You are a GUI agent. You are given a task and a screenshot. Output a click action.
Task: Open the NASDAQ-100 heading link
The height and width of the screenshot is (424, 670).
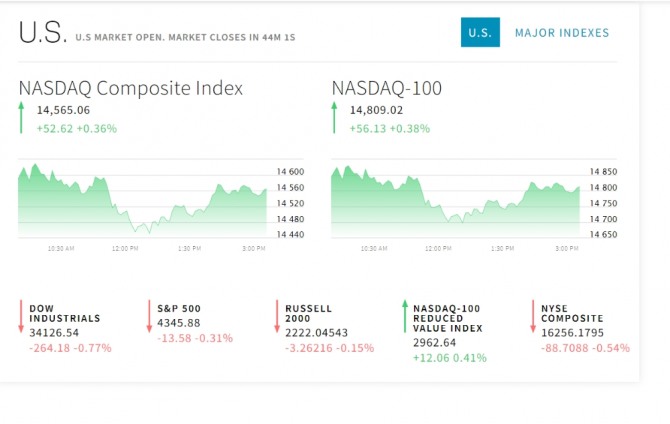[x=386, y=88]
